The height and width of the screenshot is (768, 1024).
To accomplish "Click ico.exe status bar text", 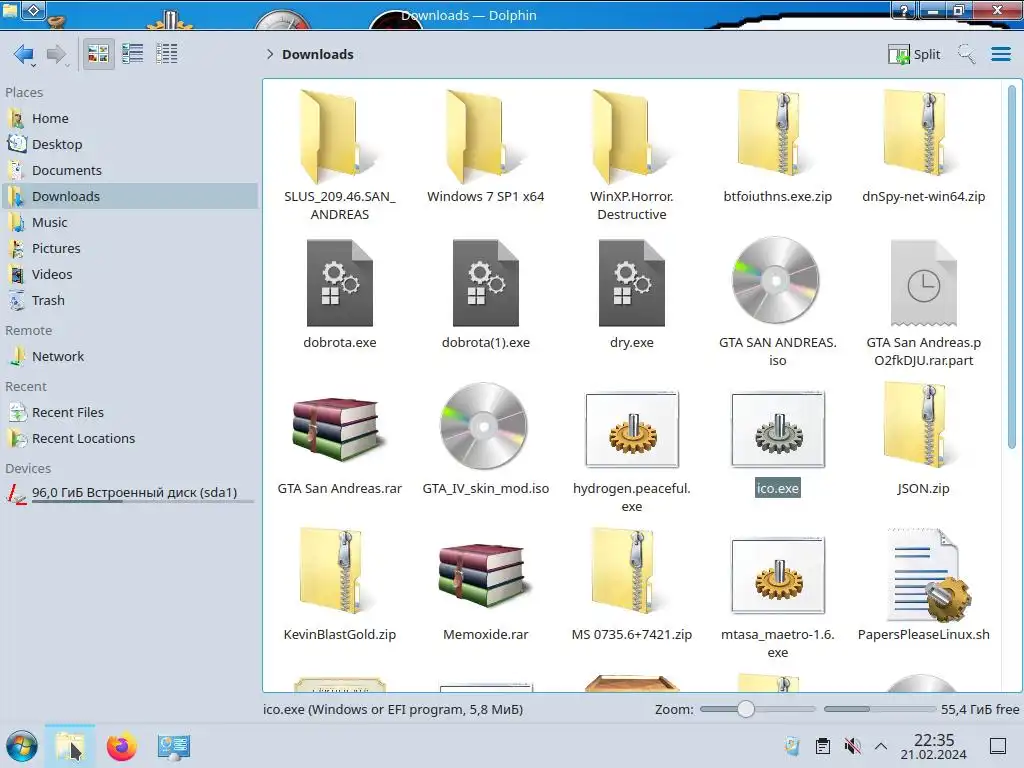I will pyautogui.click(x=393, y=709).
